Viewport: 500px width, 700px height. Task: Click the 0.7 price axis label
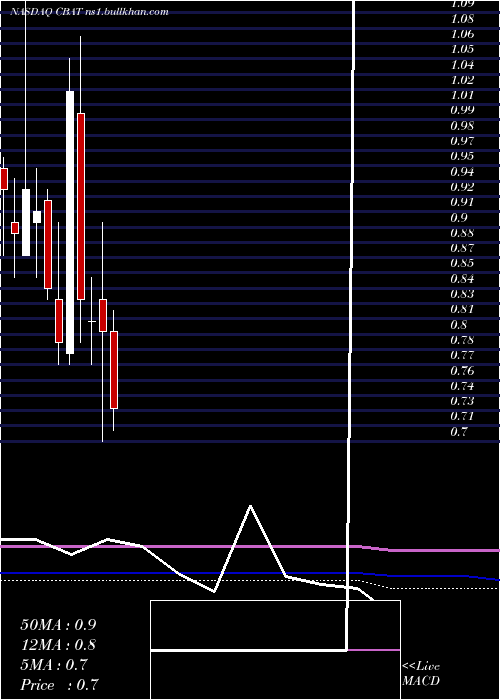(x=460, y=432)
